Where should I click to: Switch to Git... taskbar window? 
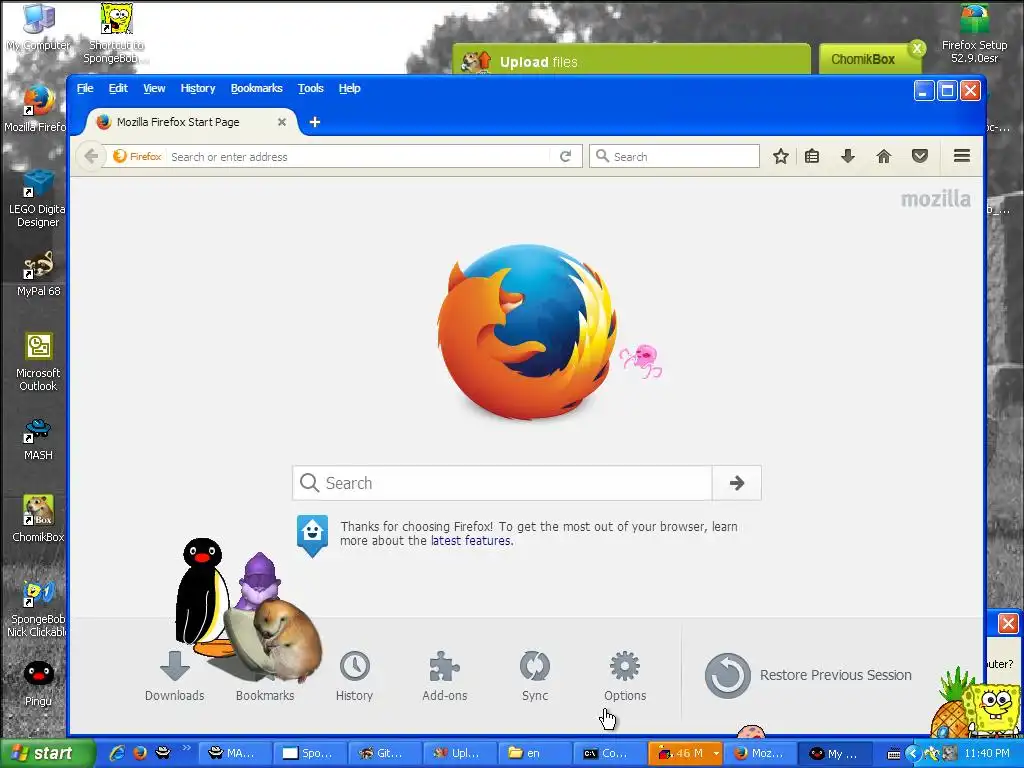[383, 753]
